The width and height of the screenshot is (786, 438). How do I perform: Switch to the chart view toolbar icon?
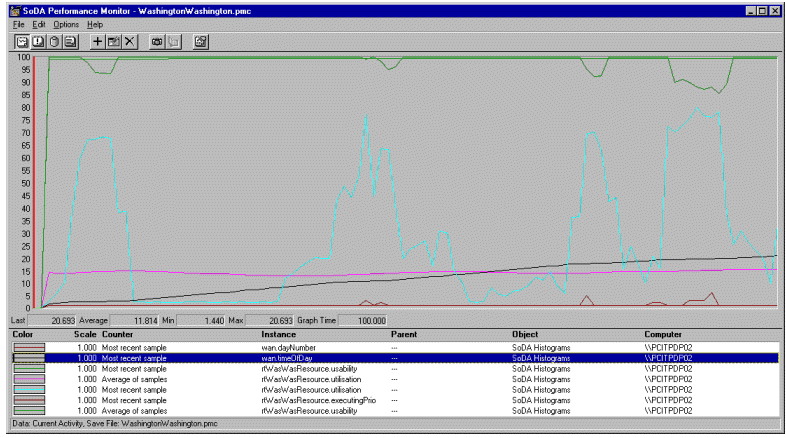click(22, 42)
